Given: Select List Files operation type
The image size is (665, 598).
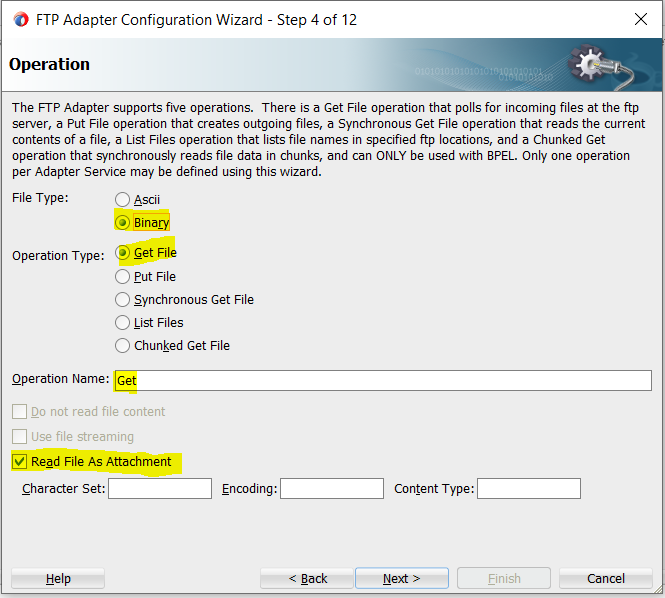Looking at the screenshot, I should pos(123,322).
